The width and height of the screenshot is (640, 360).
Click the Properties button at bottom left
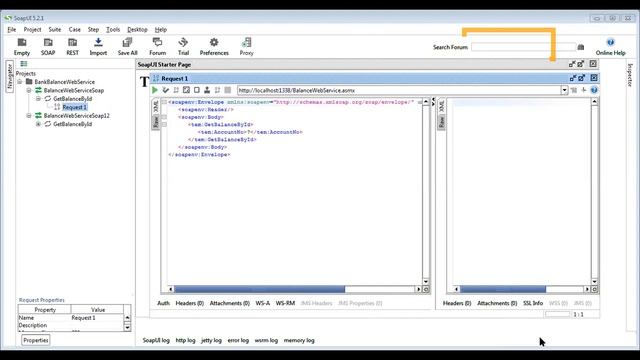point(36,340)
